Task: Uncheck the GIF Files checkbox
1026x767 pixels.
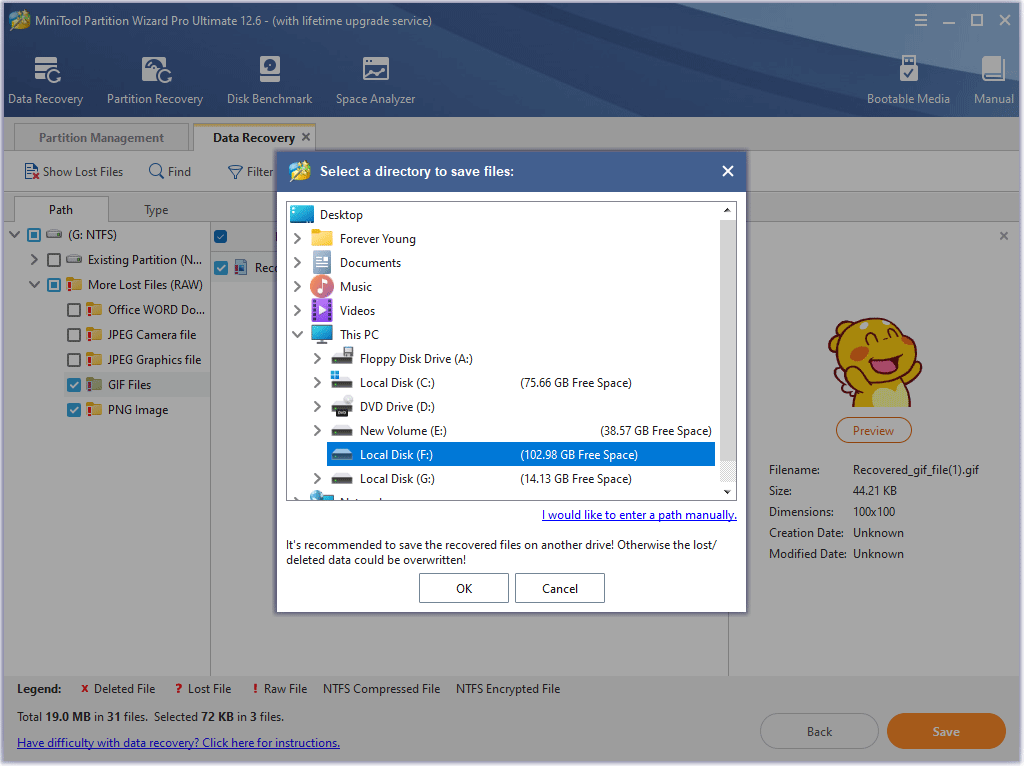Action: point(73,384)
